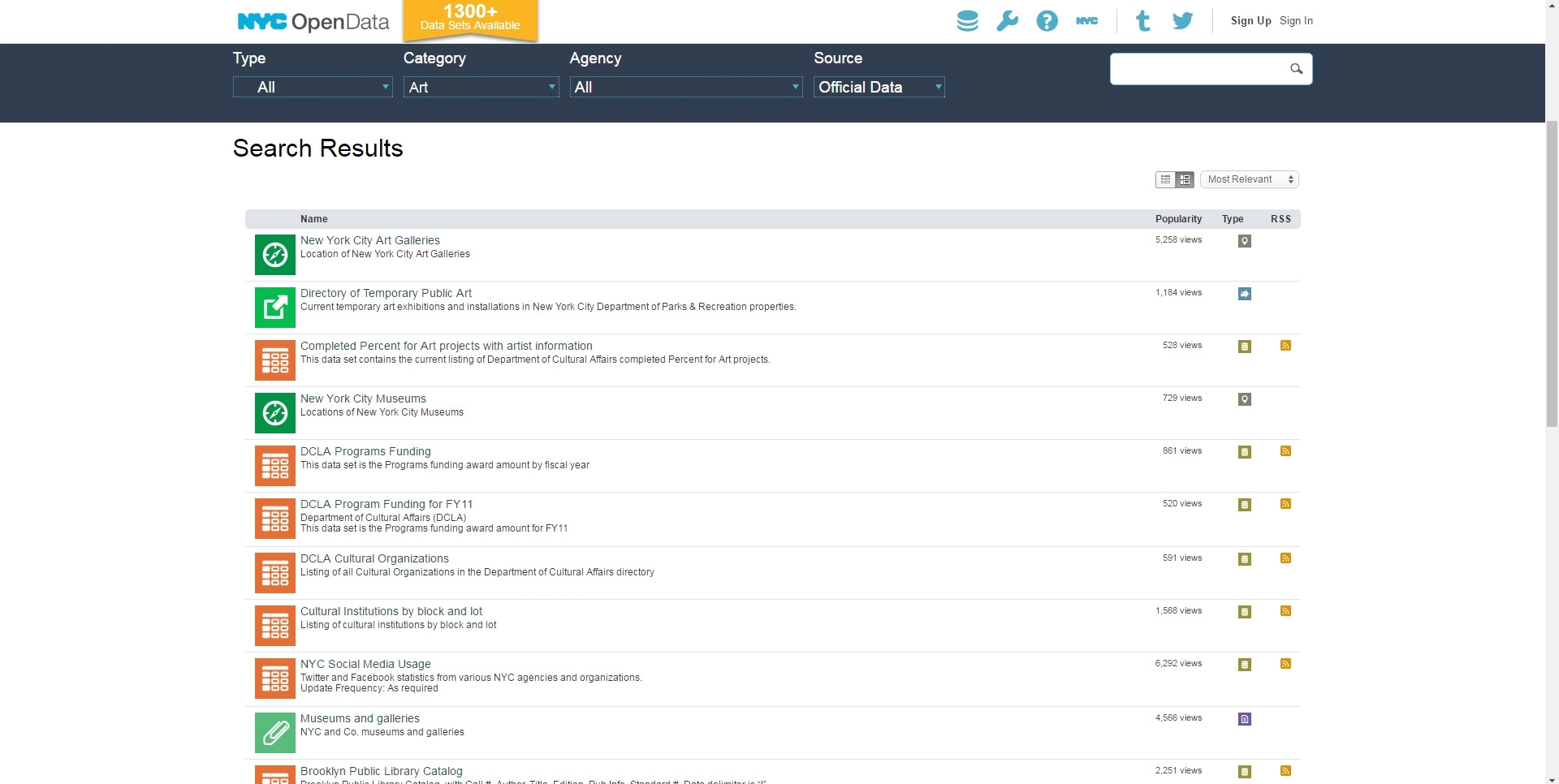This screenshot has height=784, width=1559.
Task: Click table icon for DCLA Cultural Organizations
Action: [275, 573]
